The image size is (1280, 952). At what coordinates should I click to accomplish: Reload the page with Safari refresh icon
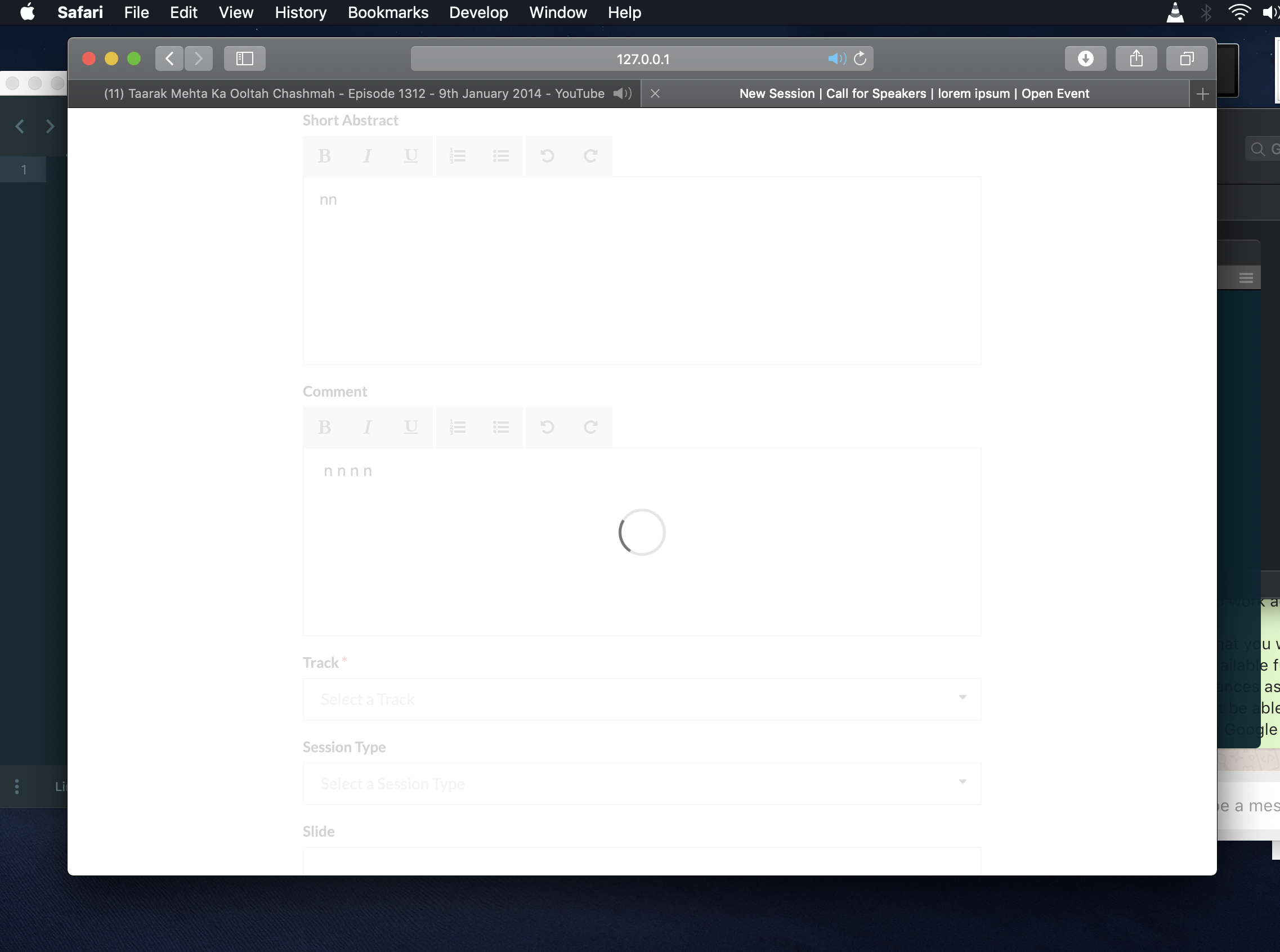coord(860,59)
